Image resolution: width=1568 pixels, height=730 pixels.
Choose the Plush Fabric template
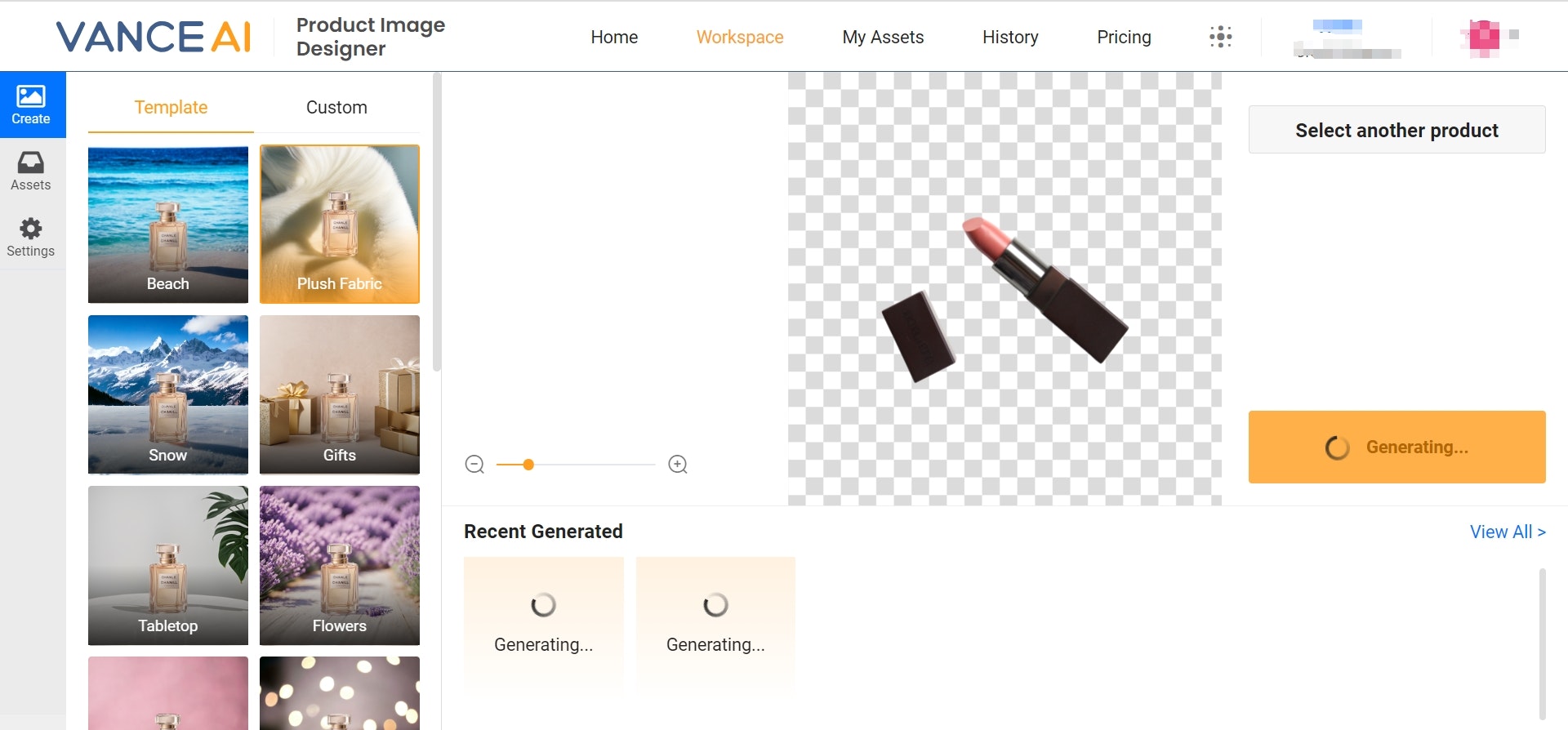pyautogui.click(x=340, y=225)
